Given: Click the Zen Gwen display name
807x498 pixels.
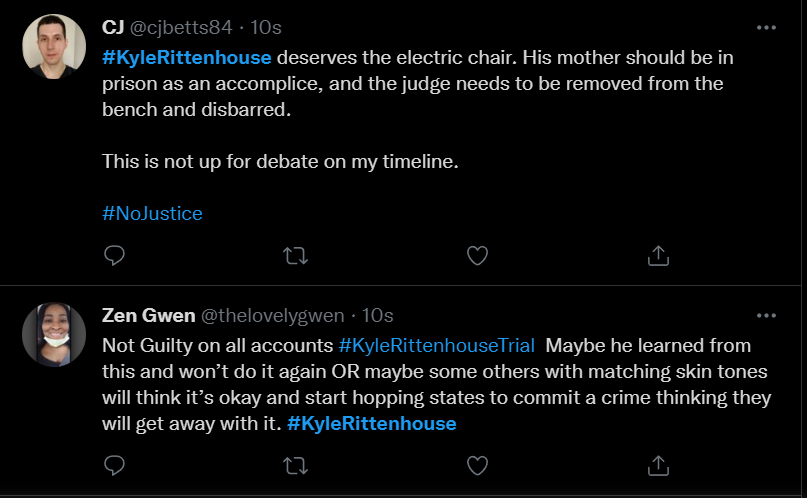Looking at the screenshot, I should (x=148, y=316).
